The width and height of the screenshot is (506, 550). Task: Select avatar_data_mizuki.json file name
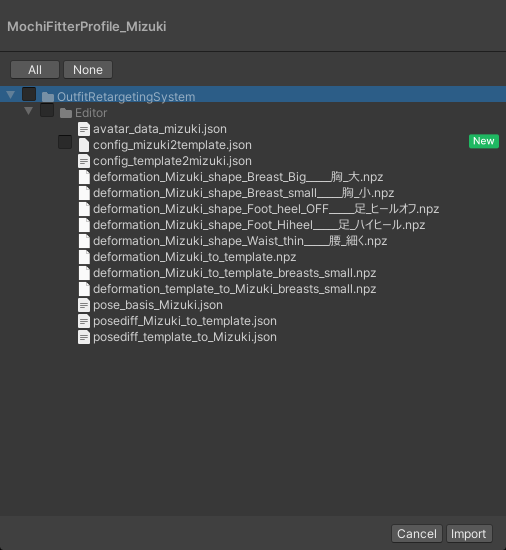point(160,129)
